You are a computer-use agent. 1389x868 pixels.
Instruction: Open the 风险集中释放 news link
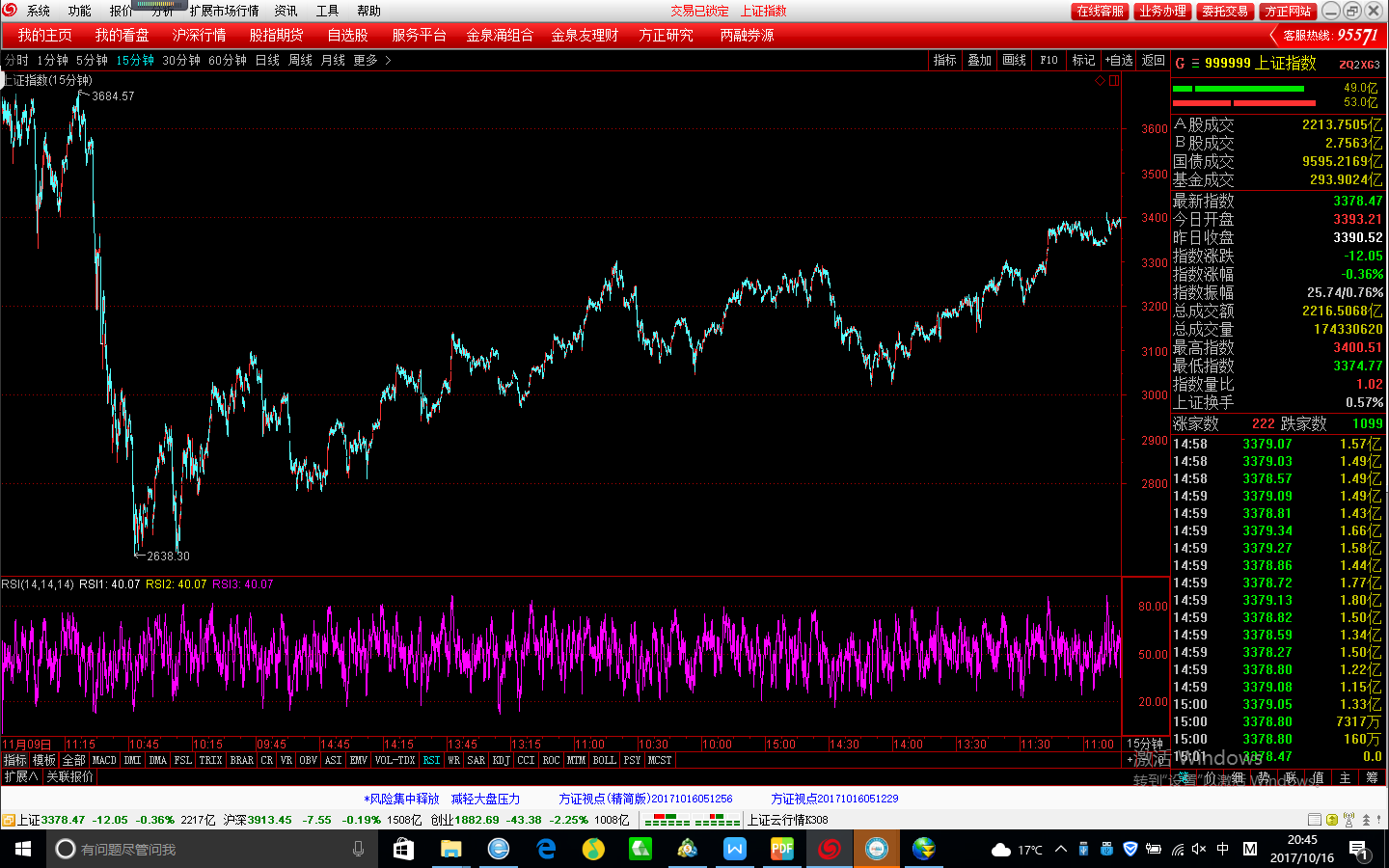[x=401, y=799]
